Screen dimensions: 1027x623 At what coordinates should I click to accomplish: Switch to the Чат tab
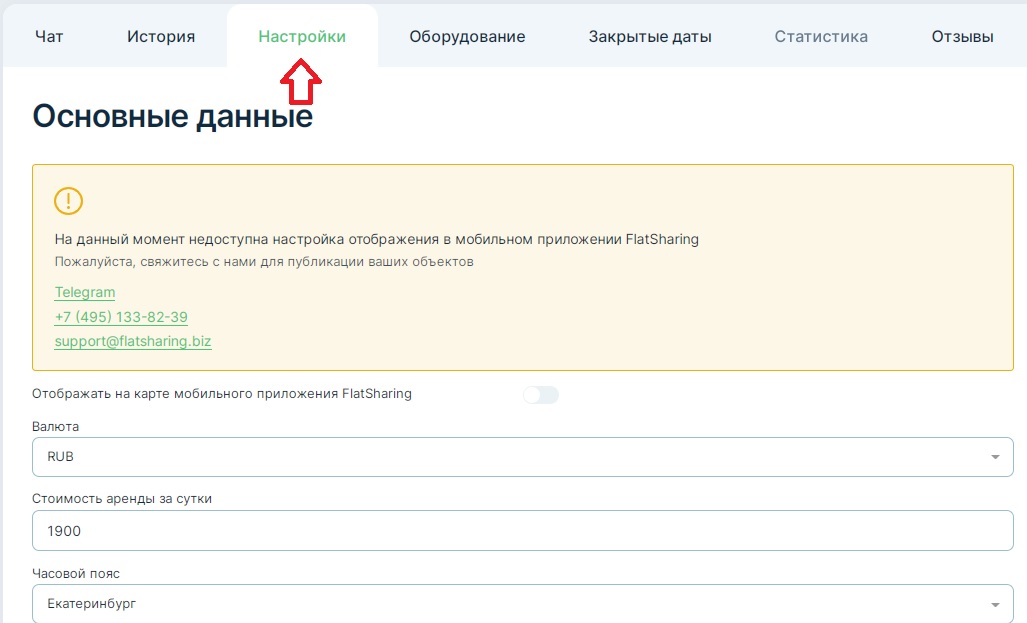[x=49, y=37]
